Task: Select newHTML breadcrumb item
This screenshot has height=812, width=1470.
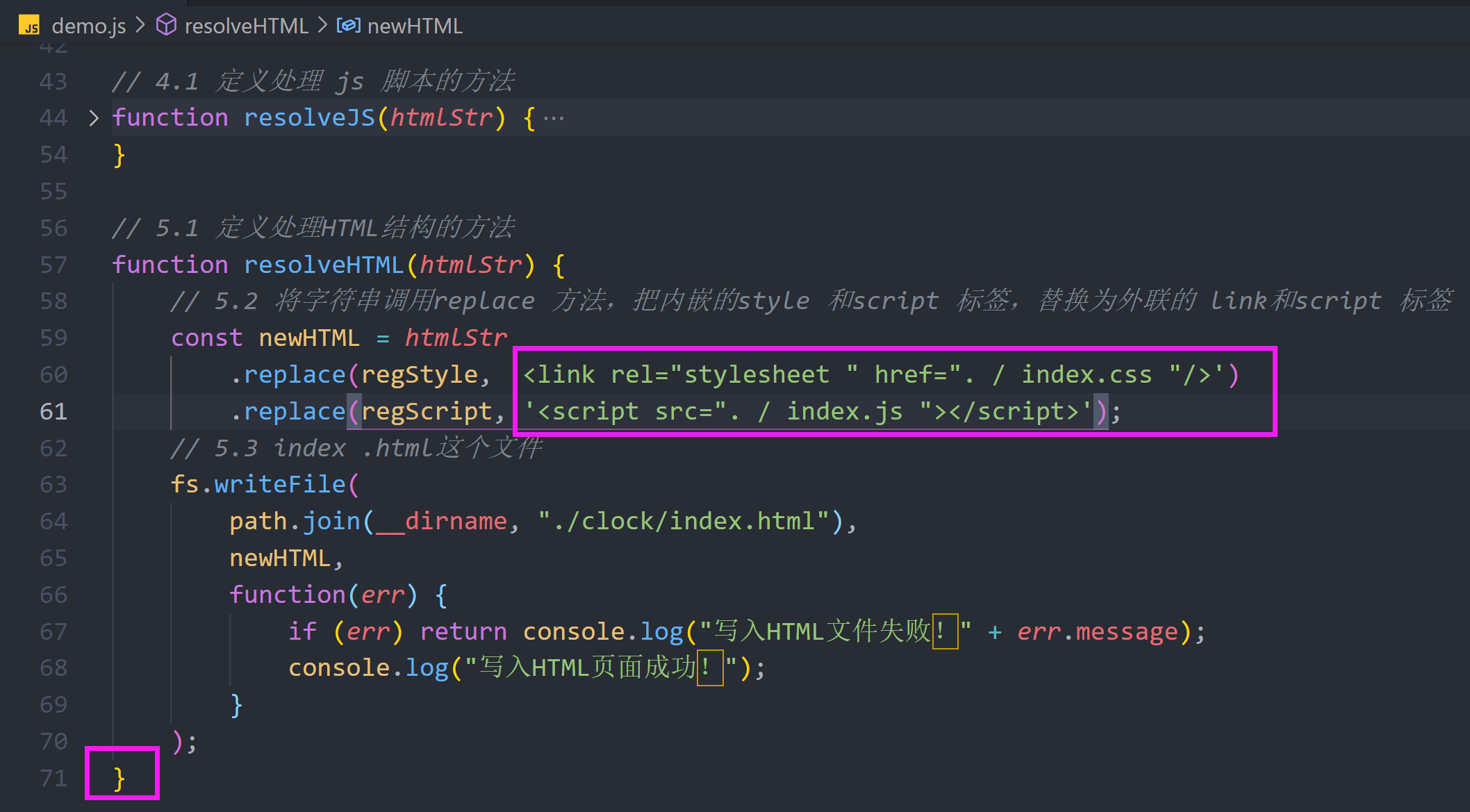Action: pos(414,26)
